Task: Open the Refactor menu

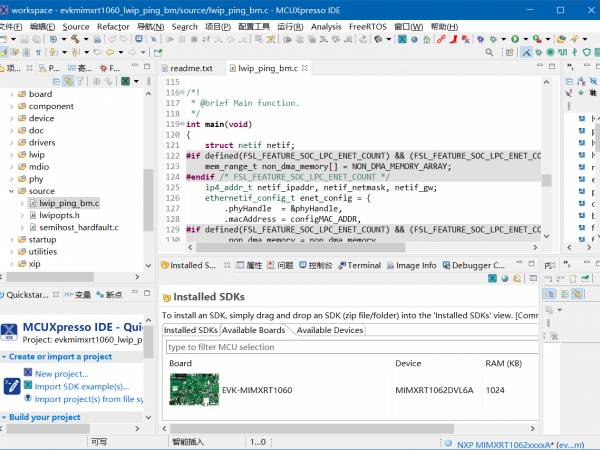Action: [x=113, y=26]
